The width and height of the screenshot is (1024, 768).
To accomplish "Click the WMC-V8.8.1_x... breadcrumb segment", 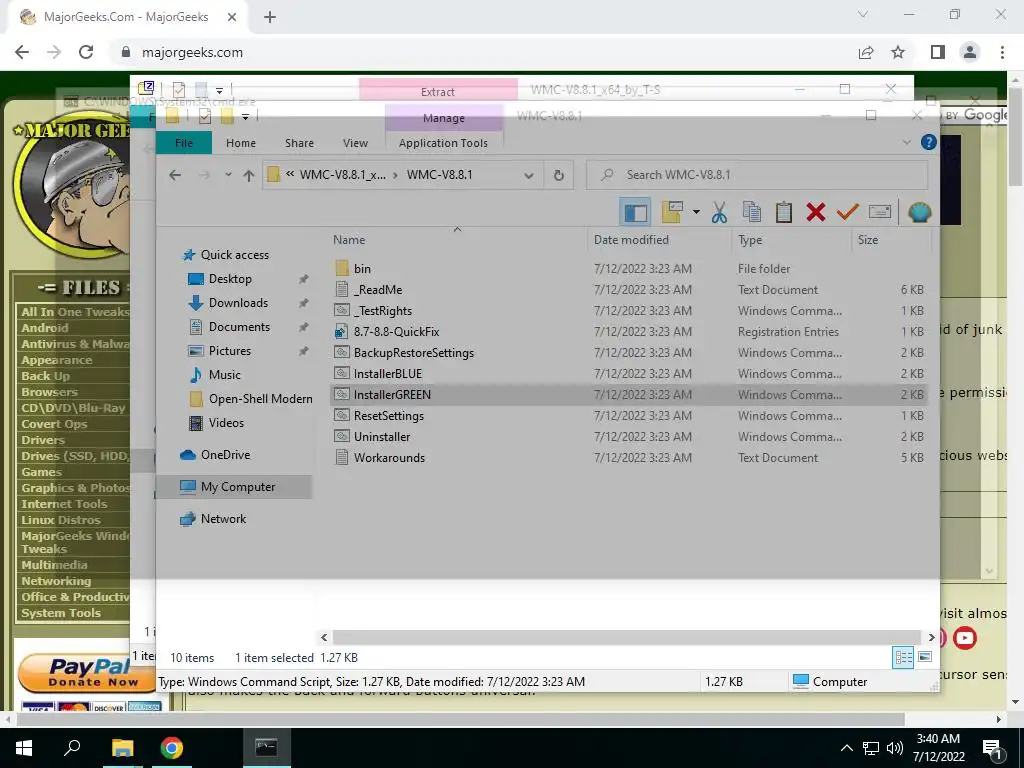I will tap(343, 175).
